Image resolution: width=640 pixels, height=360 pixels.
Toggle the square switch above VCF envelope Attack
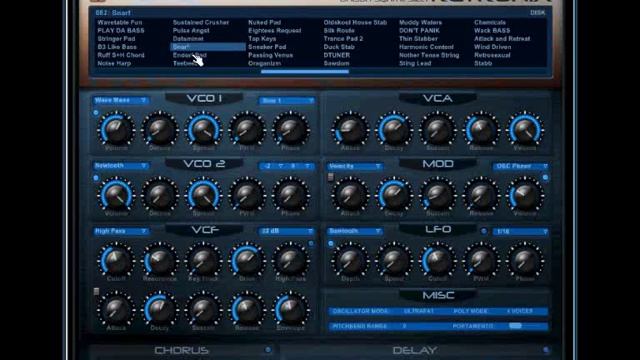pyautogui.click(x=96, y=291)
